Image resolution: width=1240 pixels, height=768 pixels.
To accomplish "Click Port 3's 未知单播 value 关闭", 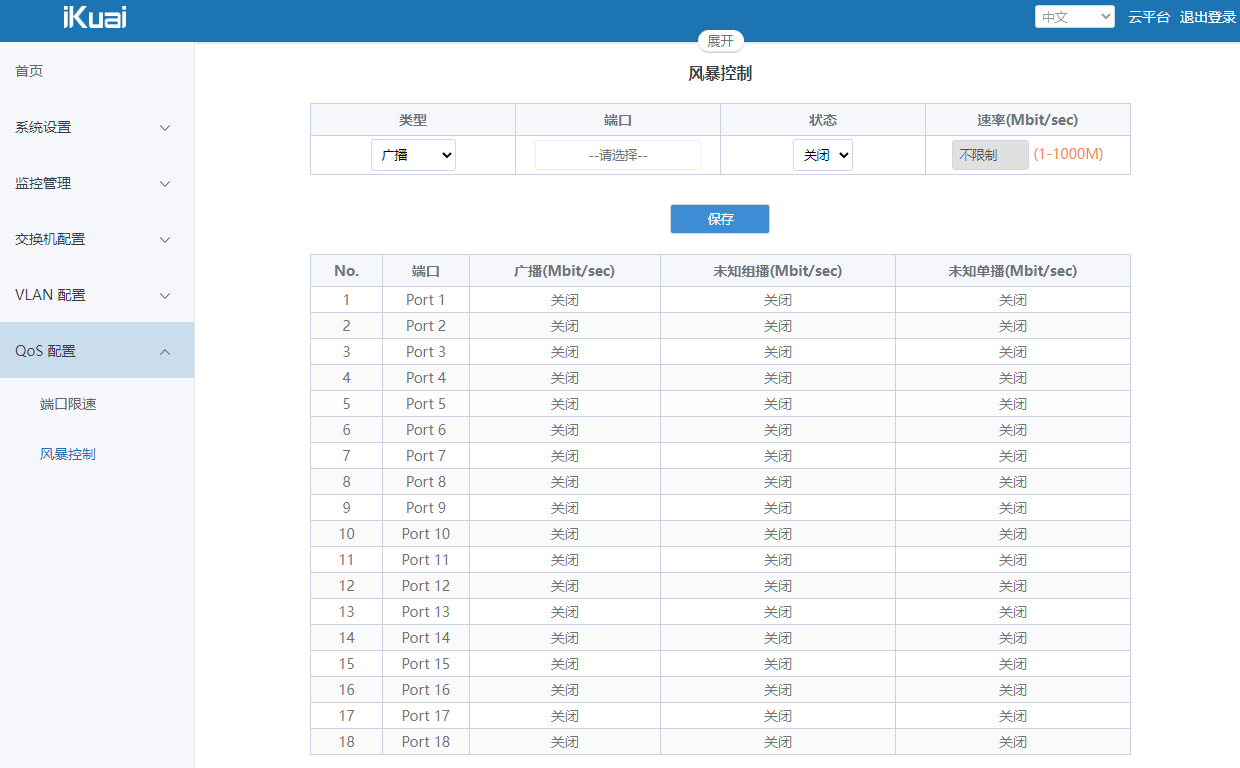I will pos(1013,352).
